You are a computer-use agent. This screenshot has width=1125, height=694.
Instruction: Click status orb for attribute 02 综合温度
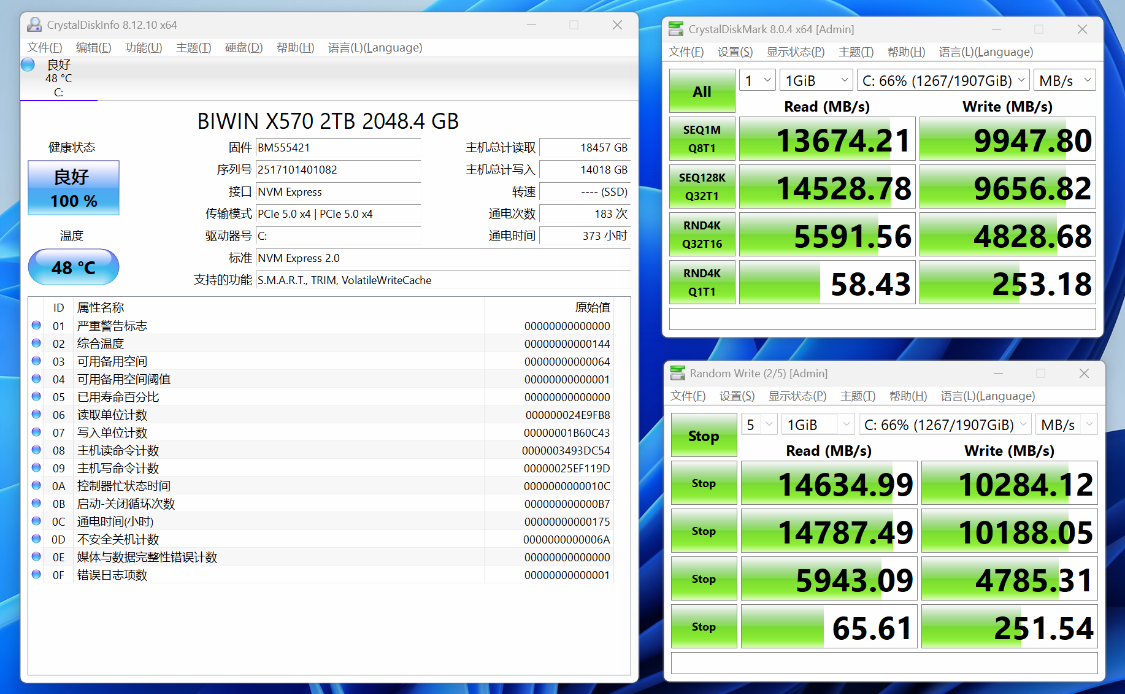click(37, 343)
